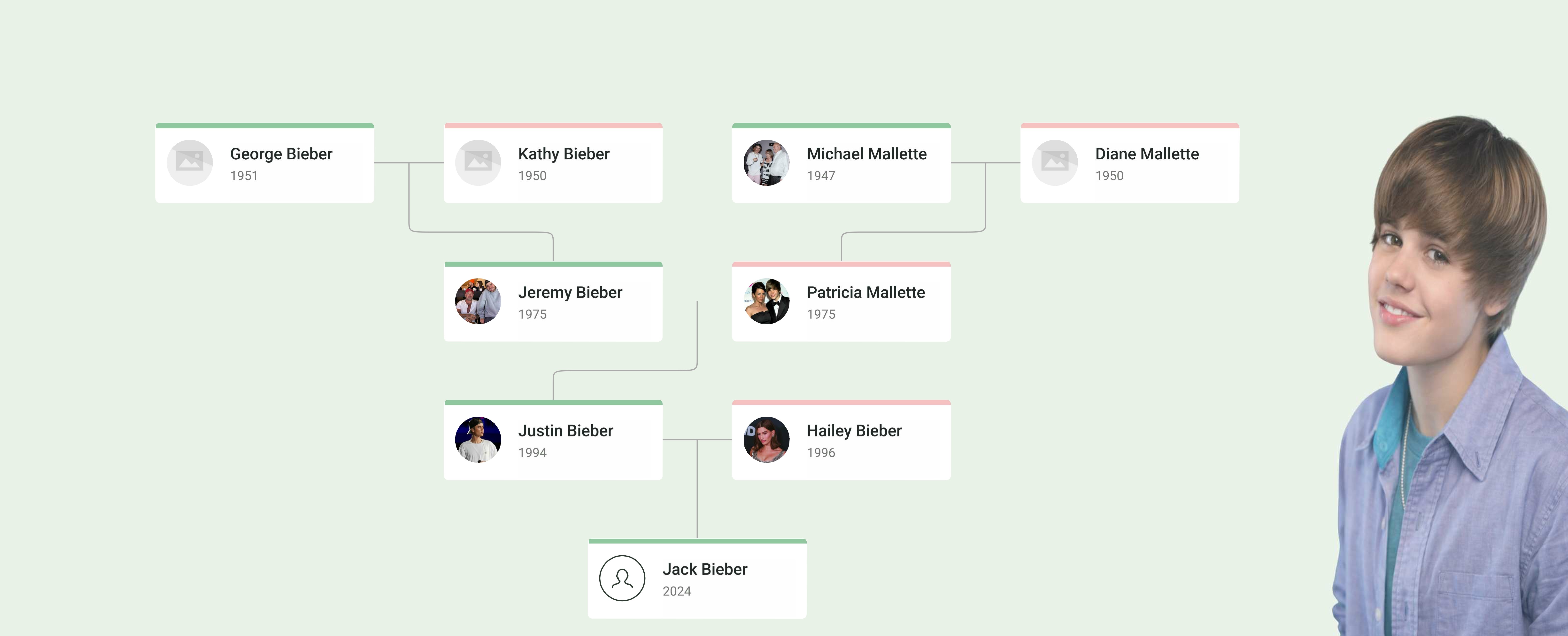The height and width of the screenshot is (636, 1568).
Task: Click Diane Mallette's placeholder image icon
Action: (1055, 163)
